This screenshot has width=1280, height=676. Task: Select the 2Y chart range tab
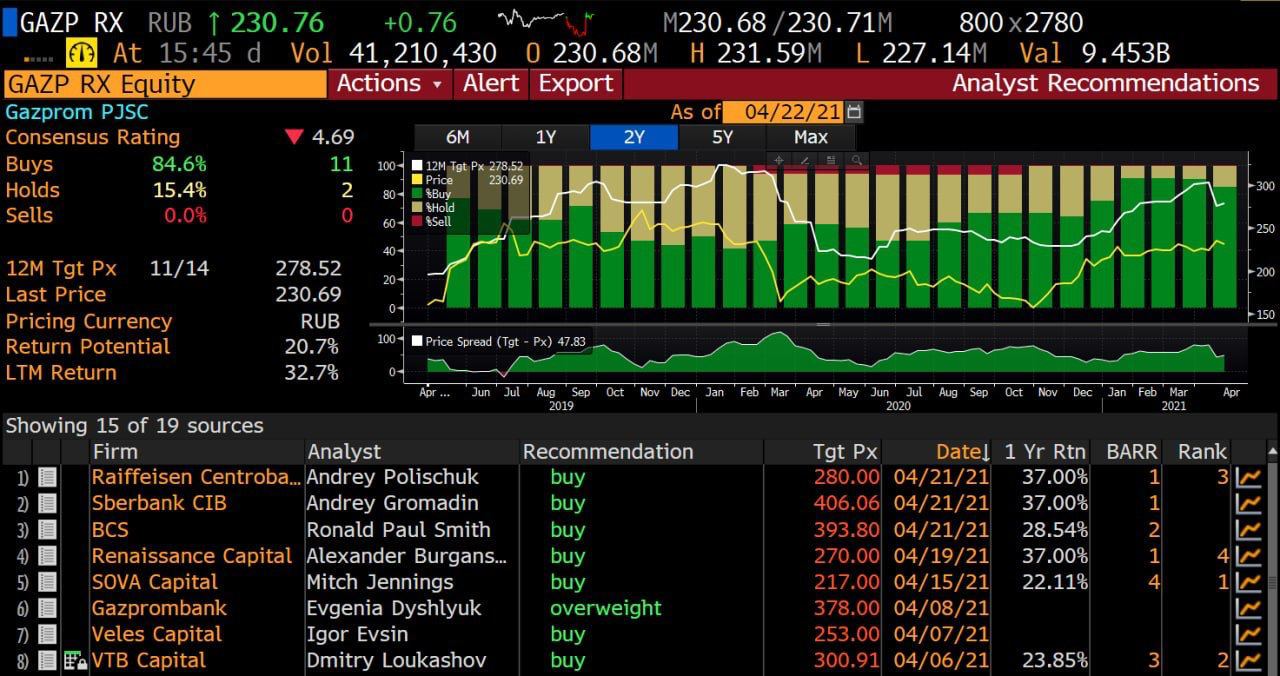(634, 137)
